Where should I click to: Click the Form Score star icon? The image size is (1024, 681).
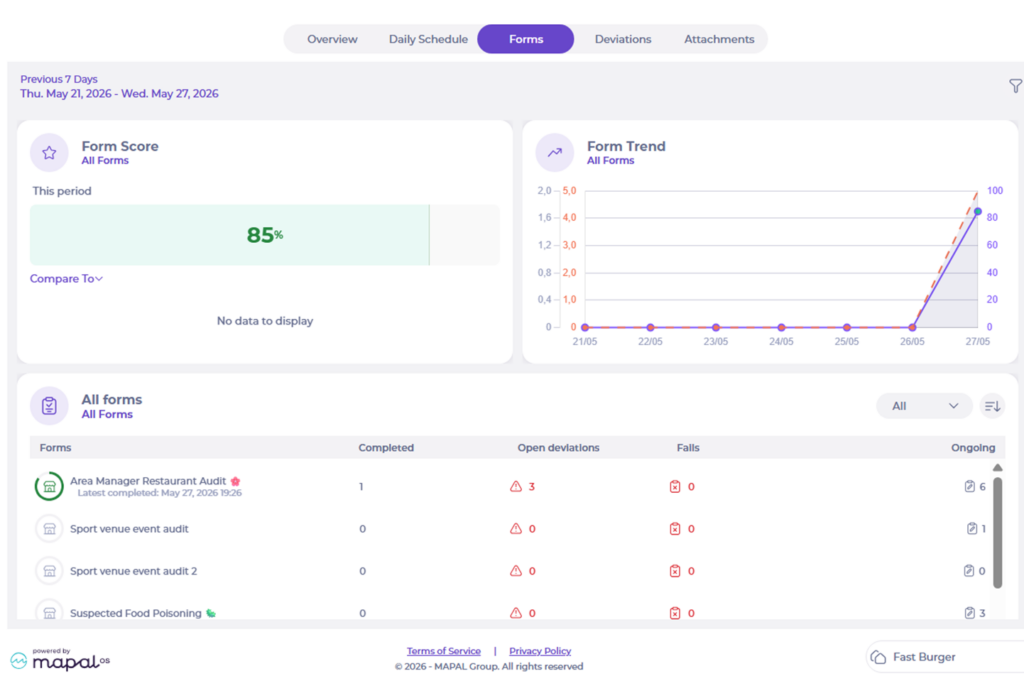(49, 153)
